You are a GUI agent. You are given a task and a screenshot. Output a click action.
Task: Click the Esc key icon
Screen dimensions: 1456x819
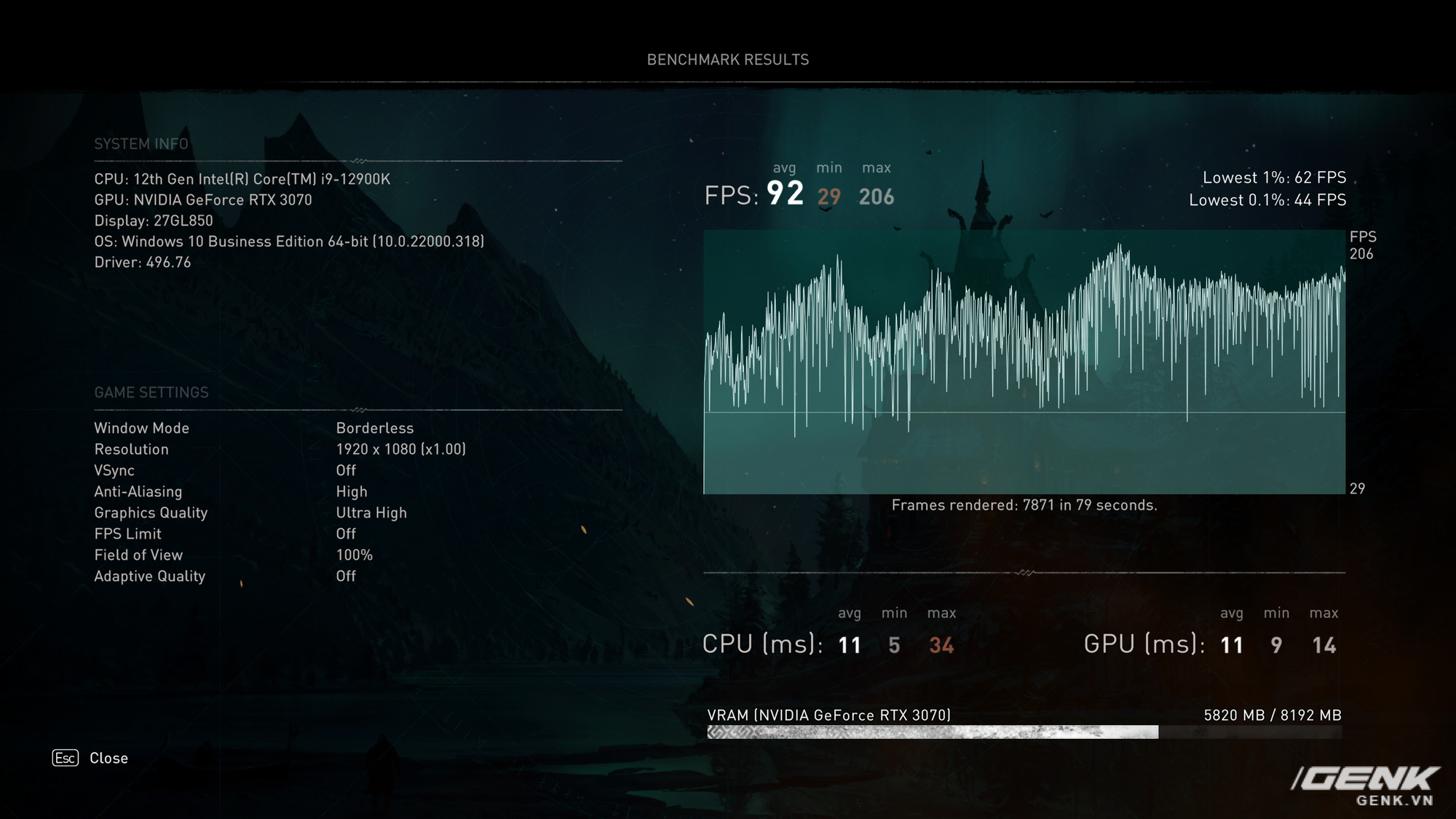[x=66, y=758]
